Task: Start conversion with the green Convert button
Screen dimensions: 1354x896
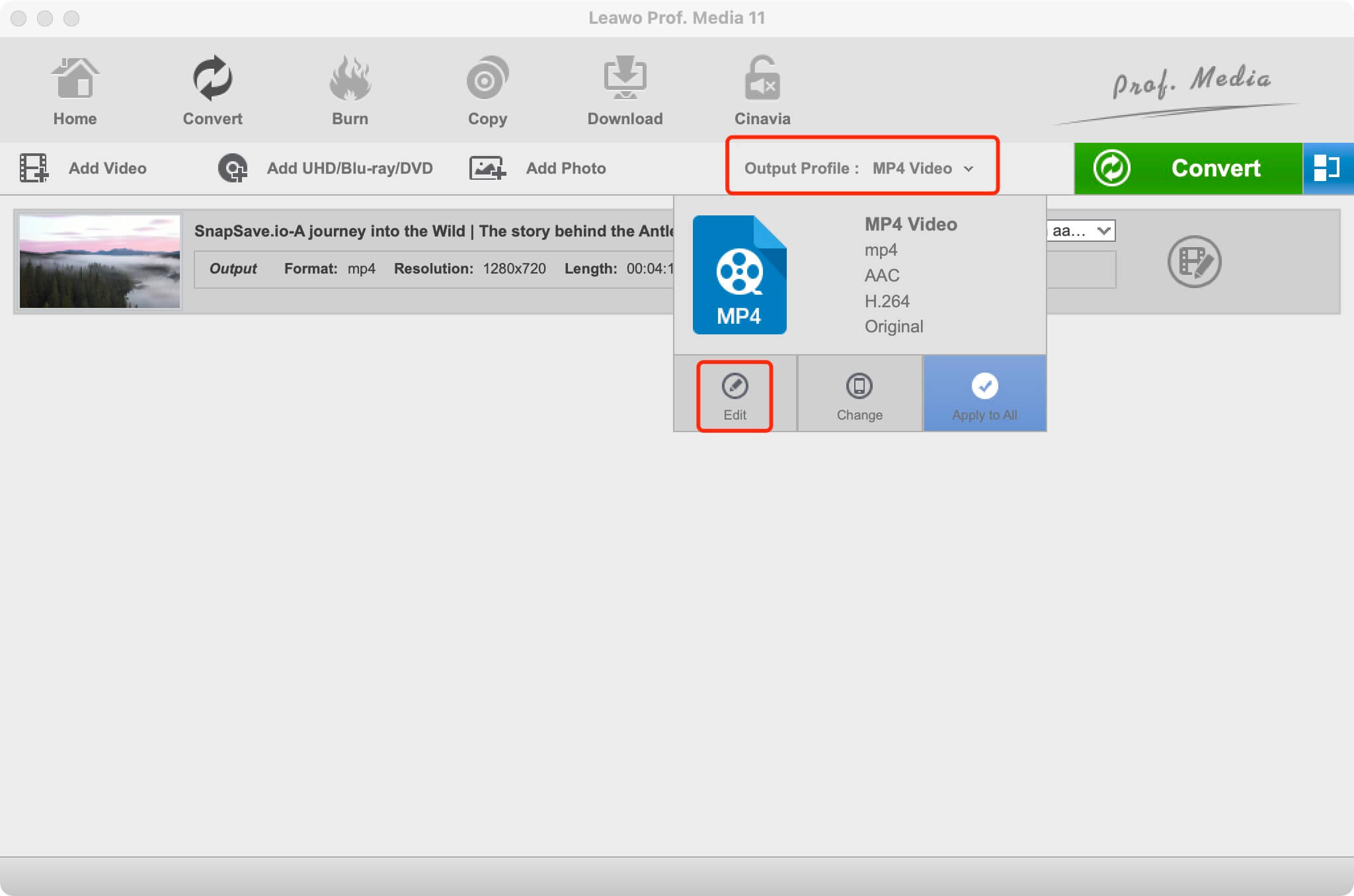Action: (x=1188, y=168)
